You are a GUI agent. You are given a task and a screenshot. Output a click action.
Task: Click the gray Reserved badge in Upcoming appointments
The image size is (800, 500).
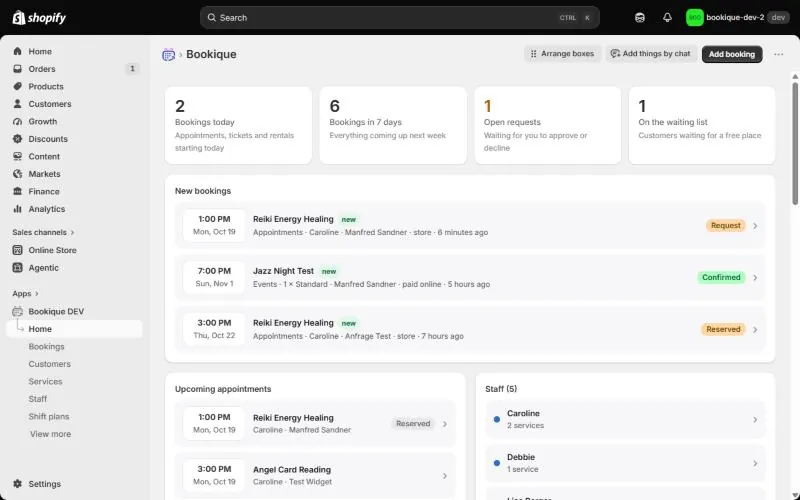click(413, 423)
